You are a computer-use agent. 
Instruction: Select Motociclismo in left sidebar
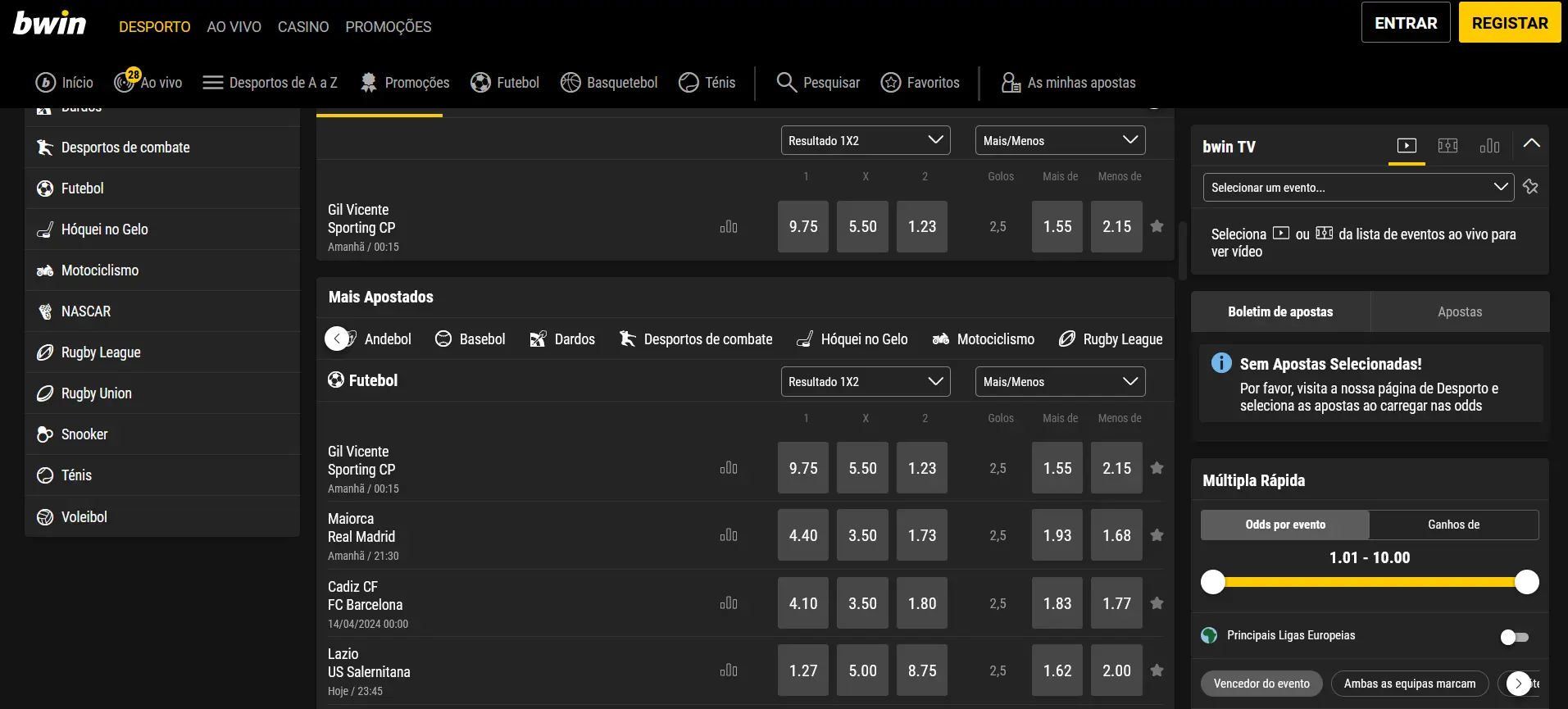162,270
